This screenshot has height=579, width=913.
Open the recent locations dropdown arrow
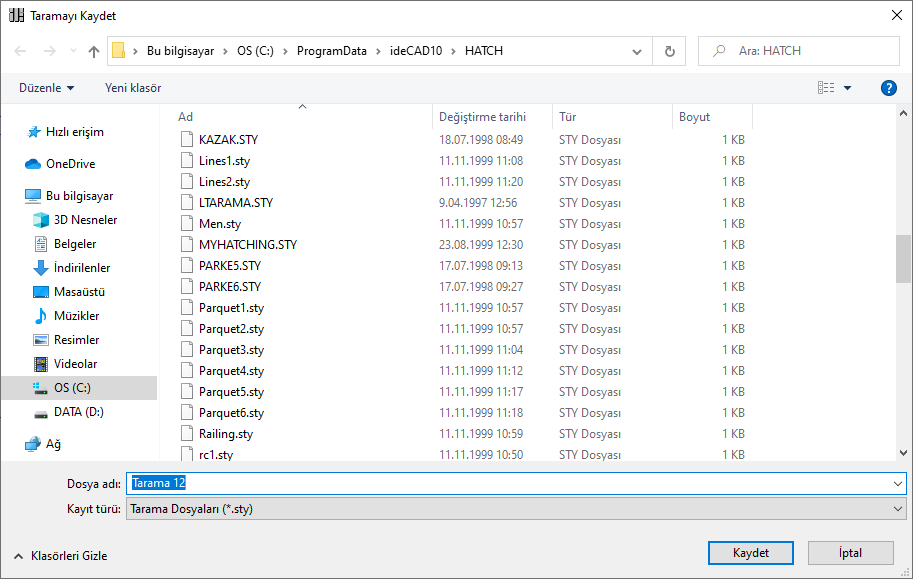(x=73, y=51)
